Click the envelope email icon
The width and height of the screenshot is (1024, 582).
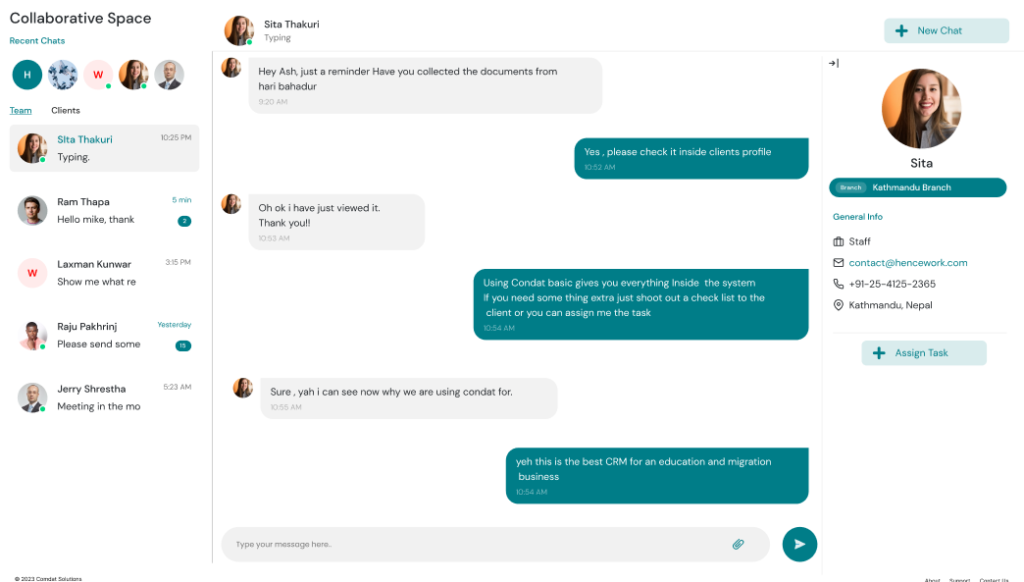coord(838,263)
